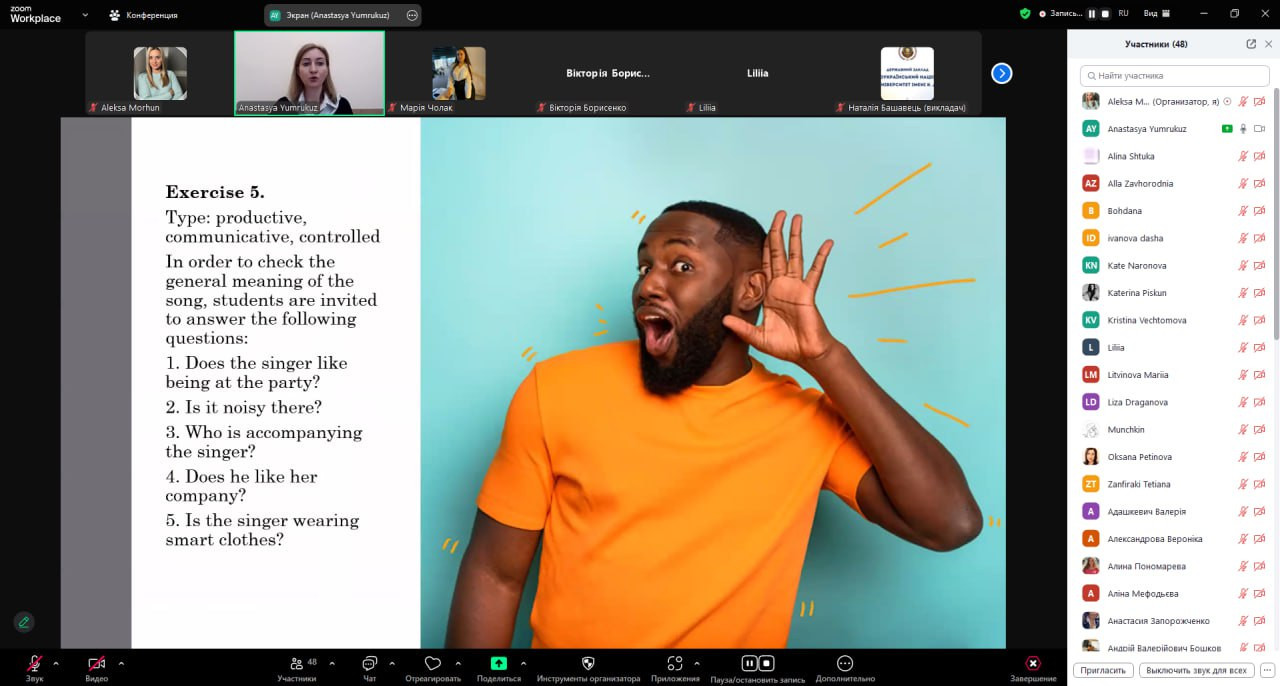This screenshot has height=686, width=1280.
Task: Click the Invite button
Action: pos(1103,670)
